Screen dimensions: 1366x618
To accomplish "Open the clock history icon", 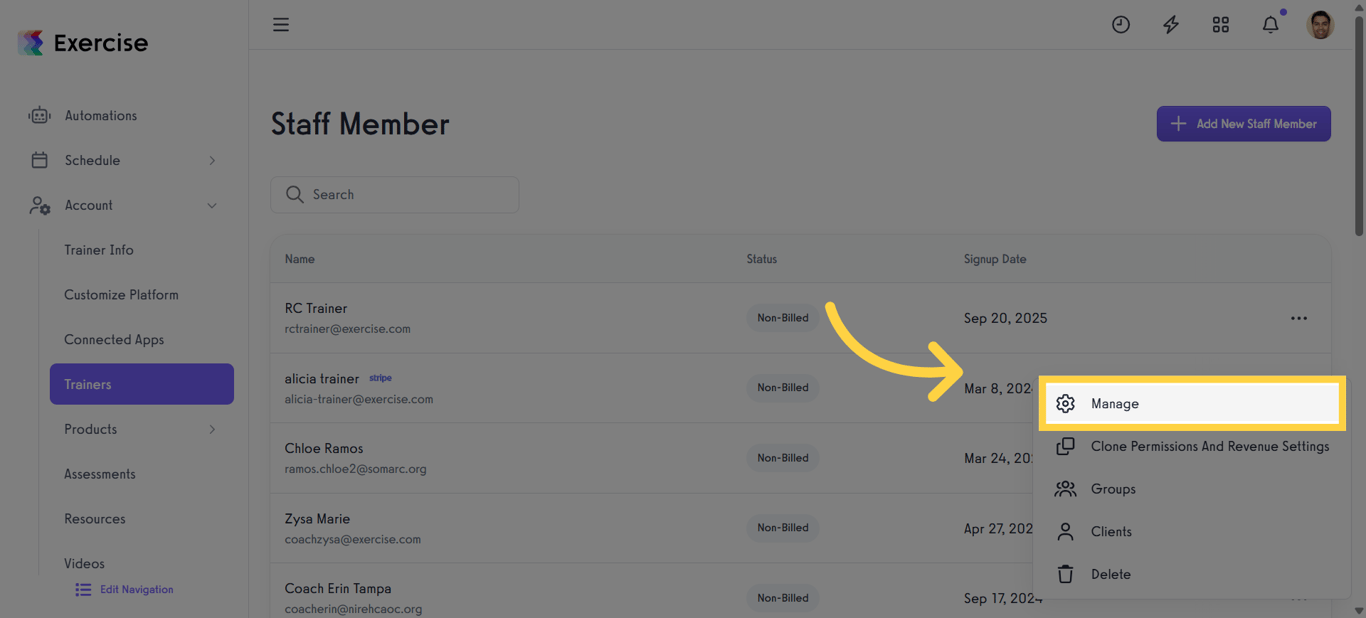I will pos(1121,25).
